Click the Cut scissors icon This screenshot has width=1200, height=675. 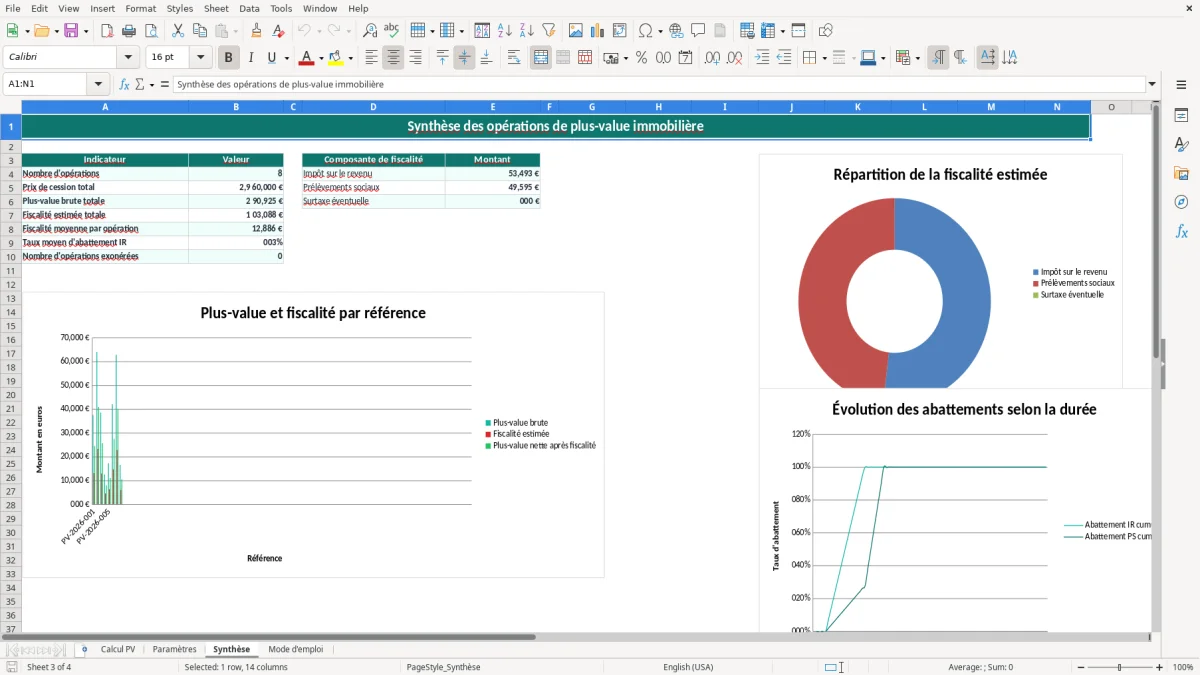[178, 31]
